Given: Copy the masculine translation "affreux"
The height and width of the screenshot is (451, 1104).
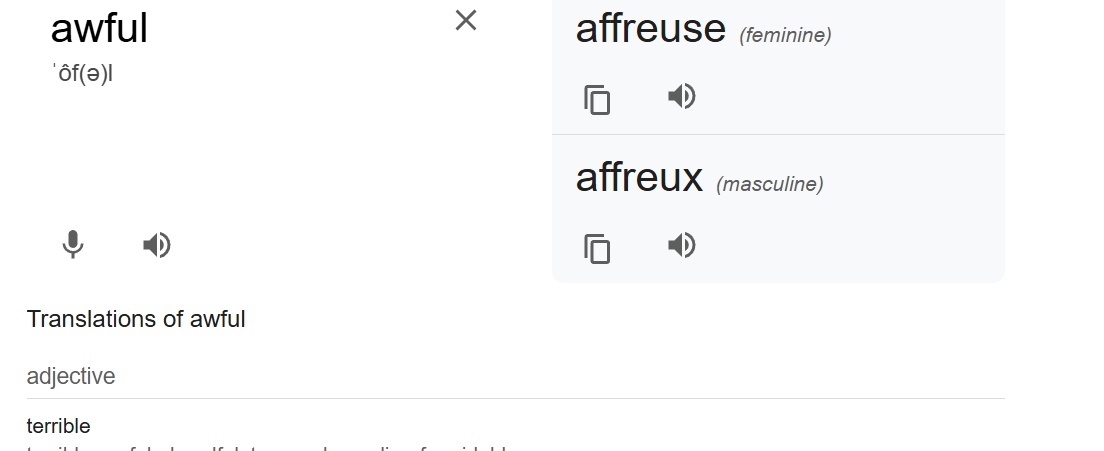Looking at the screenshot, I should [x=597, y=247].
